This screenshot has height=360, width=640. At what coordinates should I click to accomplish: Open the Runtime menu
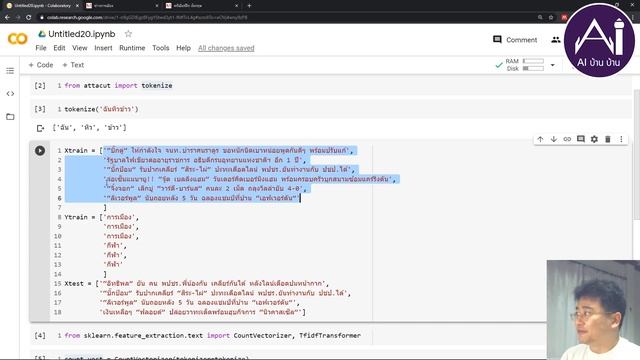click(x=132, y=48)
